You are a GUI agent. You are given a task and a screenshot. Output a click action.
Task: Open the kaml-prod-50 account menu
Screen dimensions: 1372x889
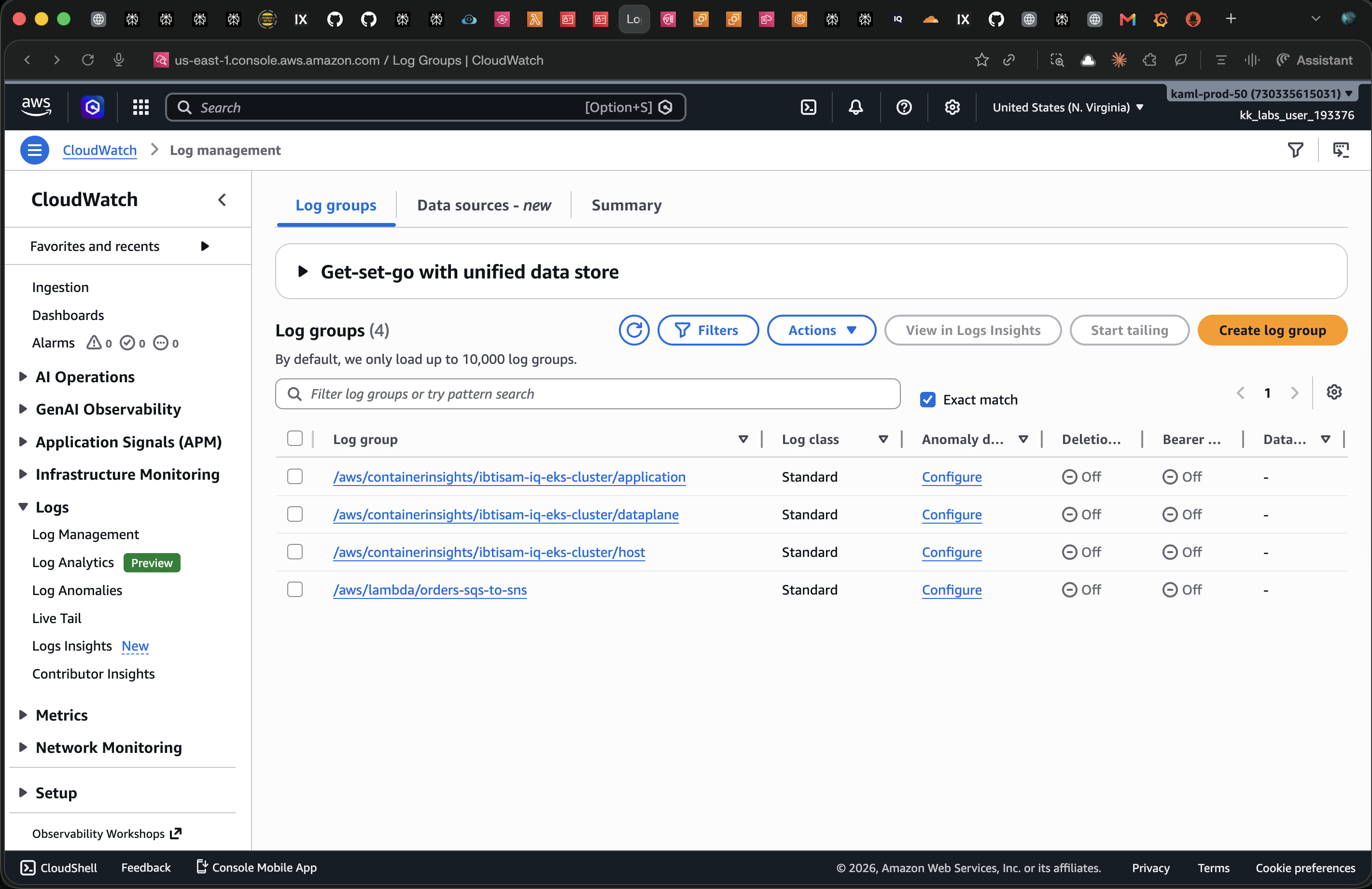point(1261,93)
